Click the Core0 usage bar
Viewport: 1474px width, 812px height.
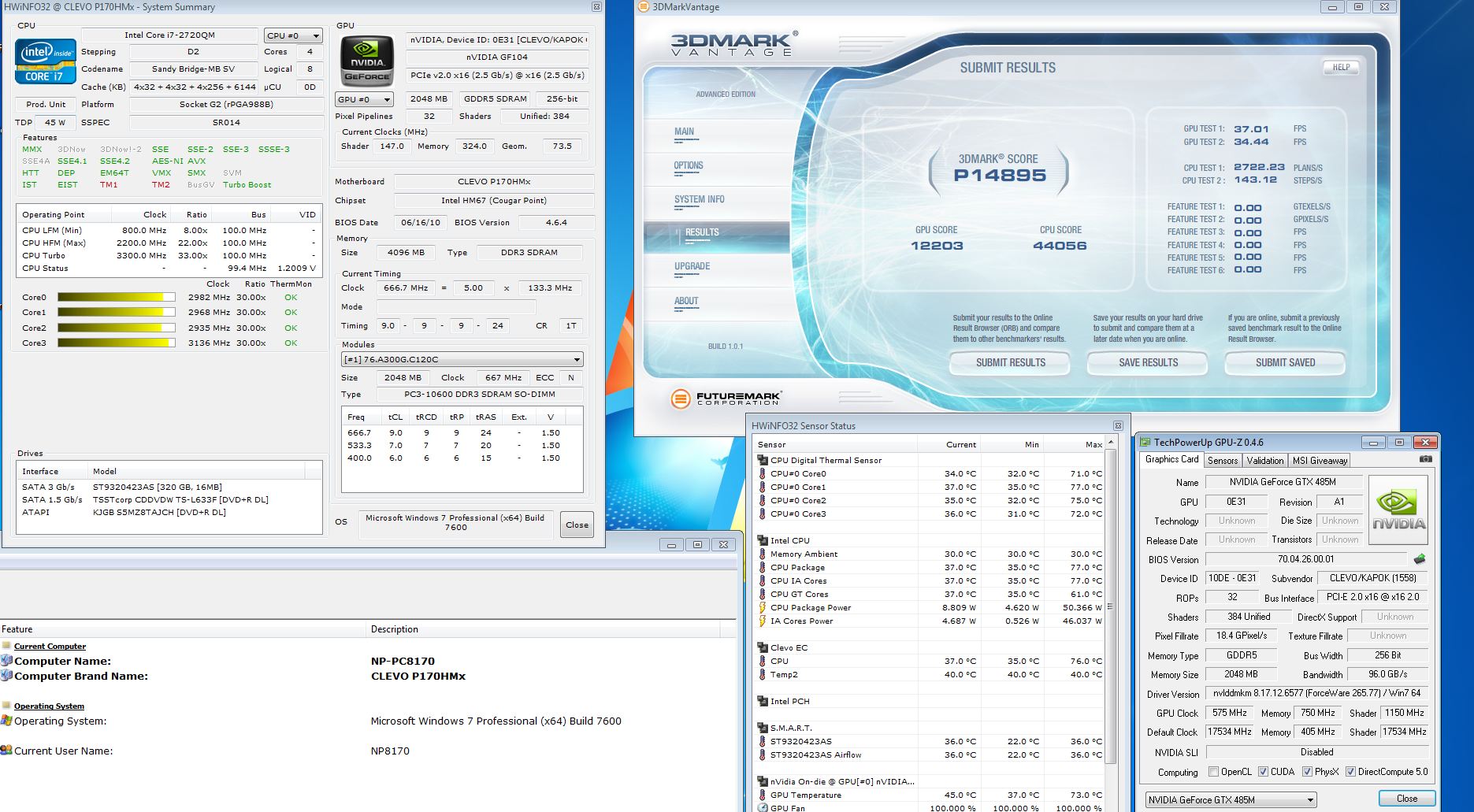coord(116,298)
